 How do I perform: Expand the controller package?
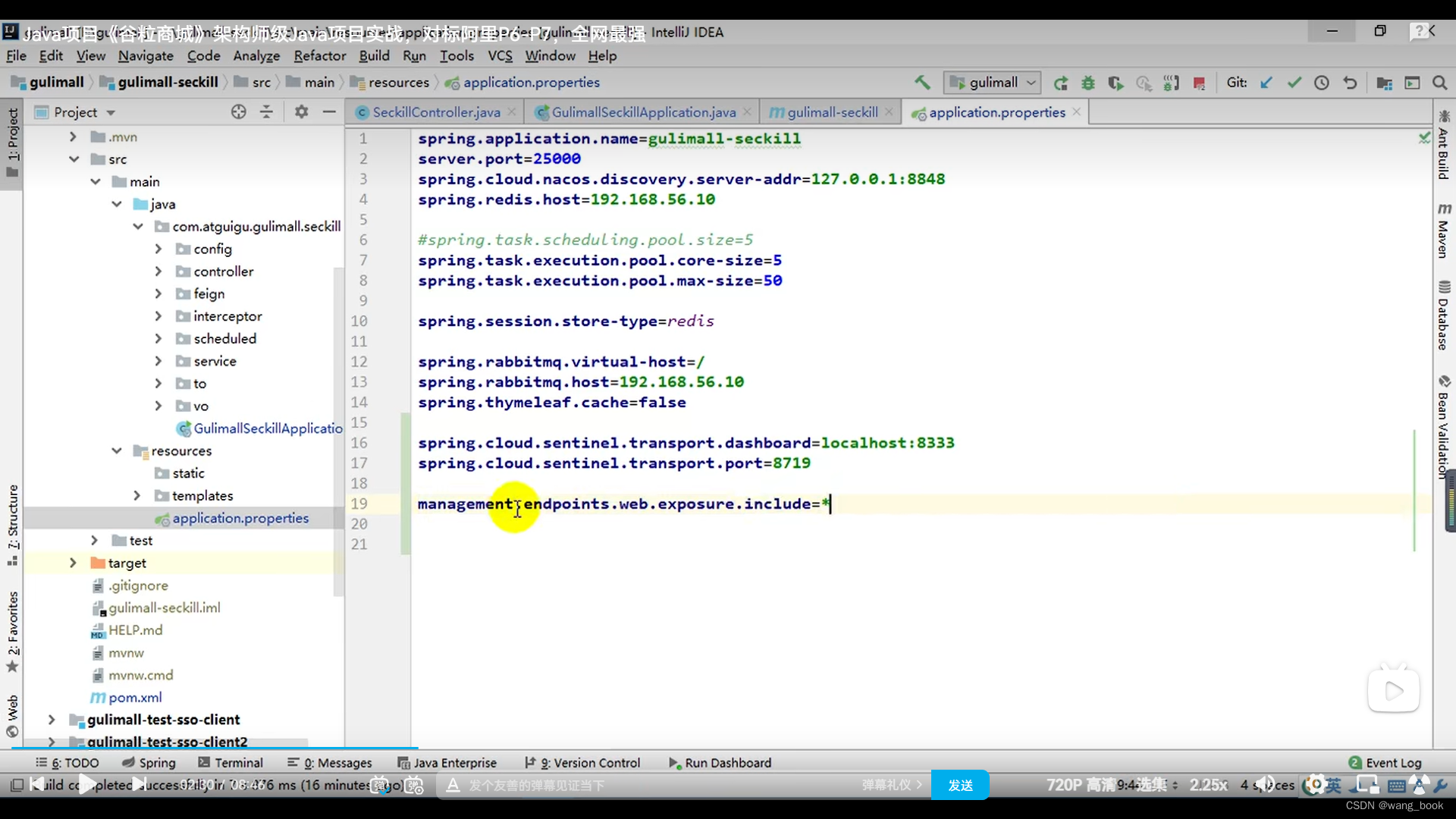point(159,271)
